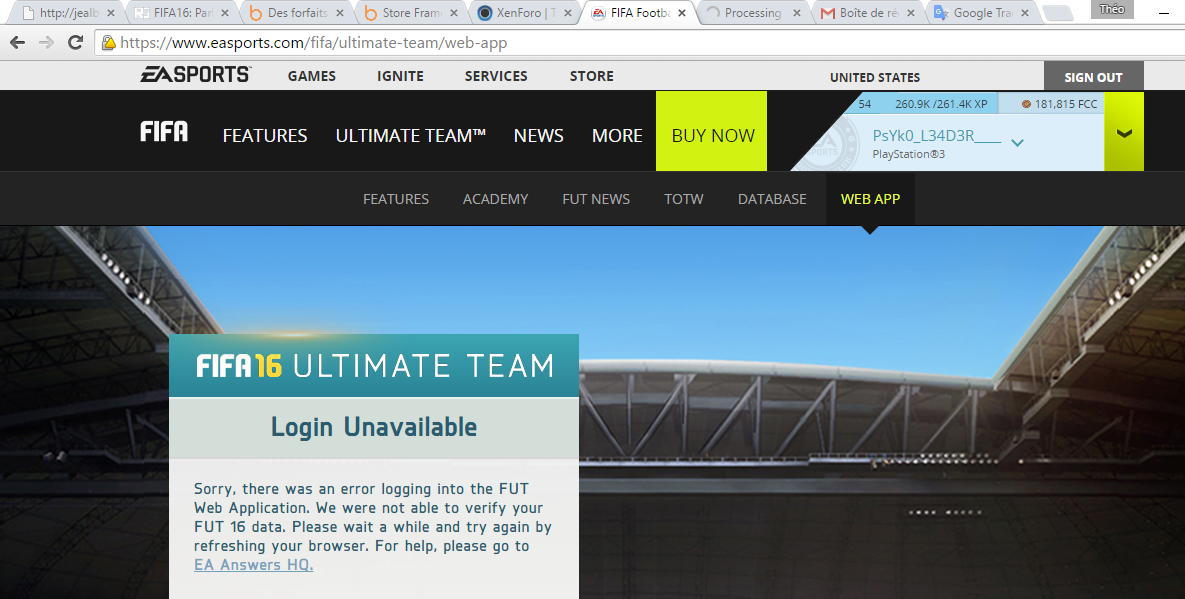Open MORE in the main FIFA navigation

tap(617, 135)
